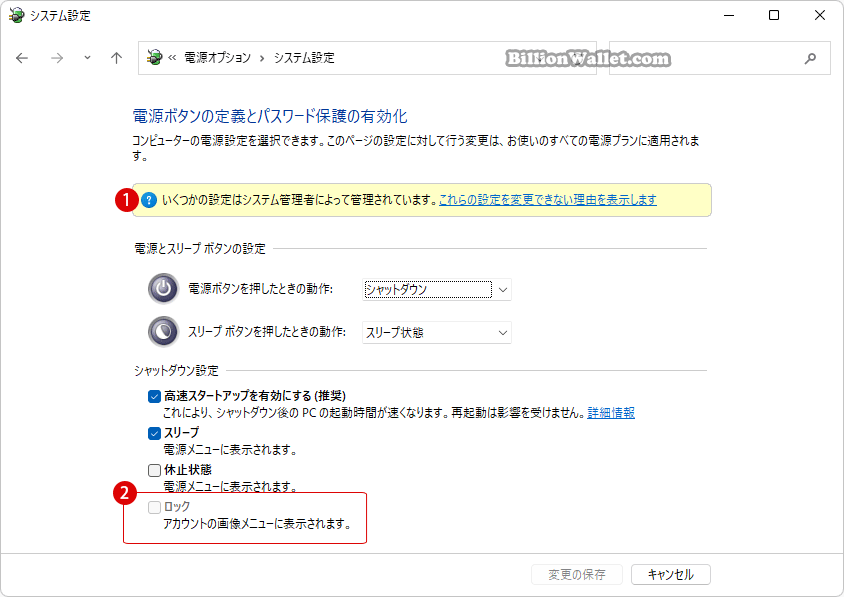Click the キャンセル button
This screenshot has width=844, height=597.
click(x=671, y=574)
